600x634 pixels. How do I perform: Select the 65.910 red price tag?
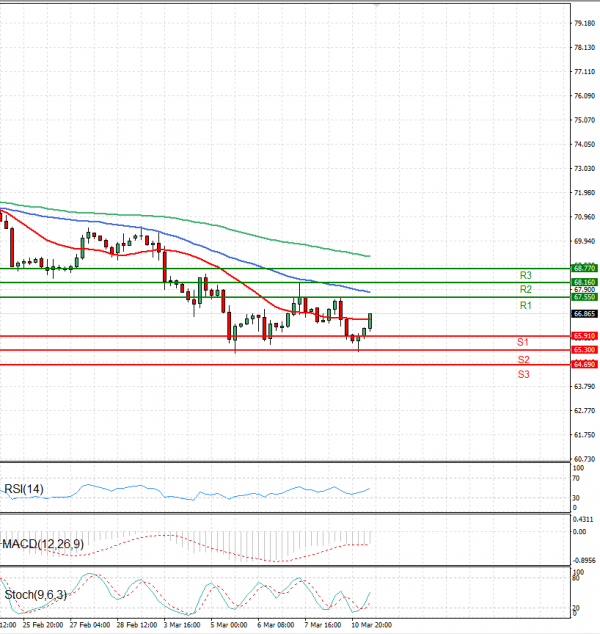pyautogui.click(x=584, y=336)
